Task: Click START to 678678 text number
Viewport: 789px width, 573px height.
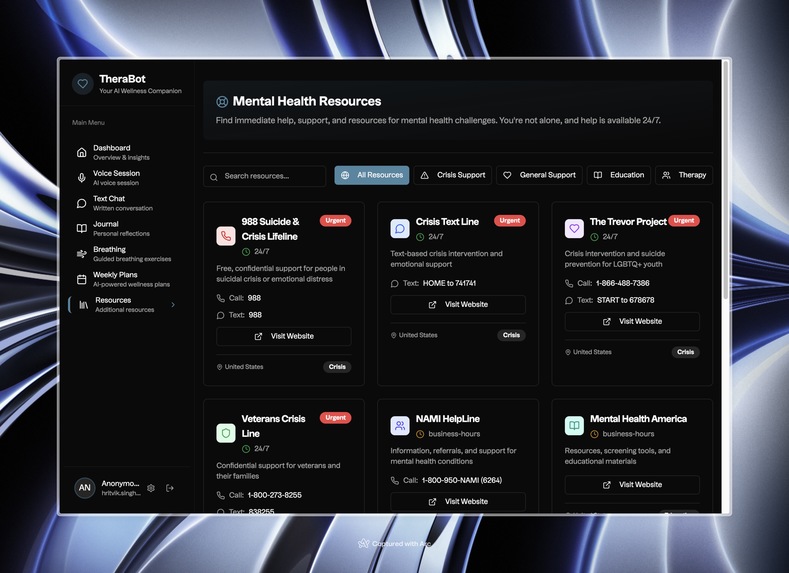Action: coord(625,300)
